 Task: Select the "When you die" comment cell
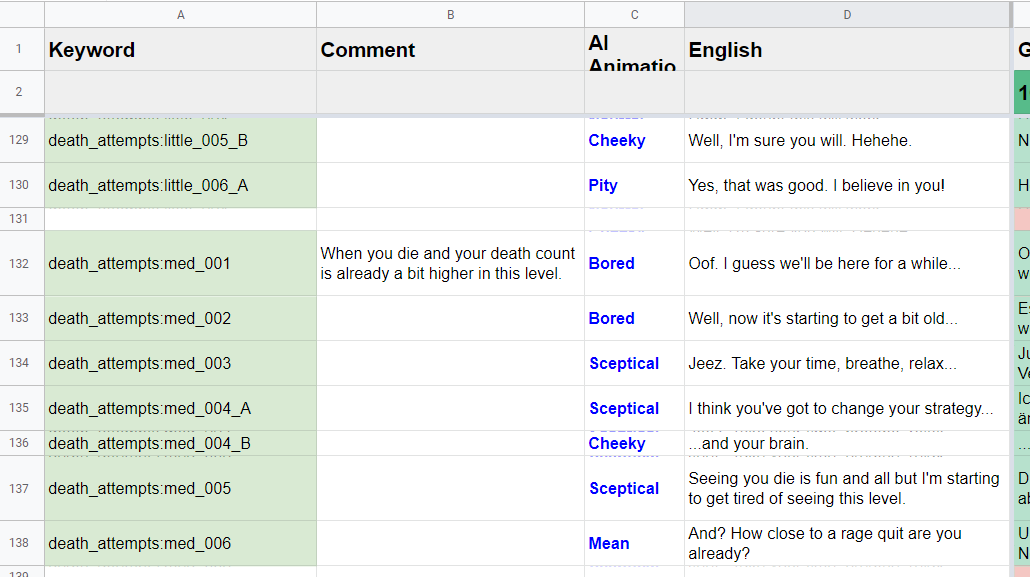(450, 264)
